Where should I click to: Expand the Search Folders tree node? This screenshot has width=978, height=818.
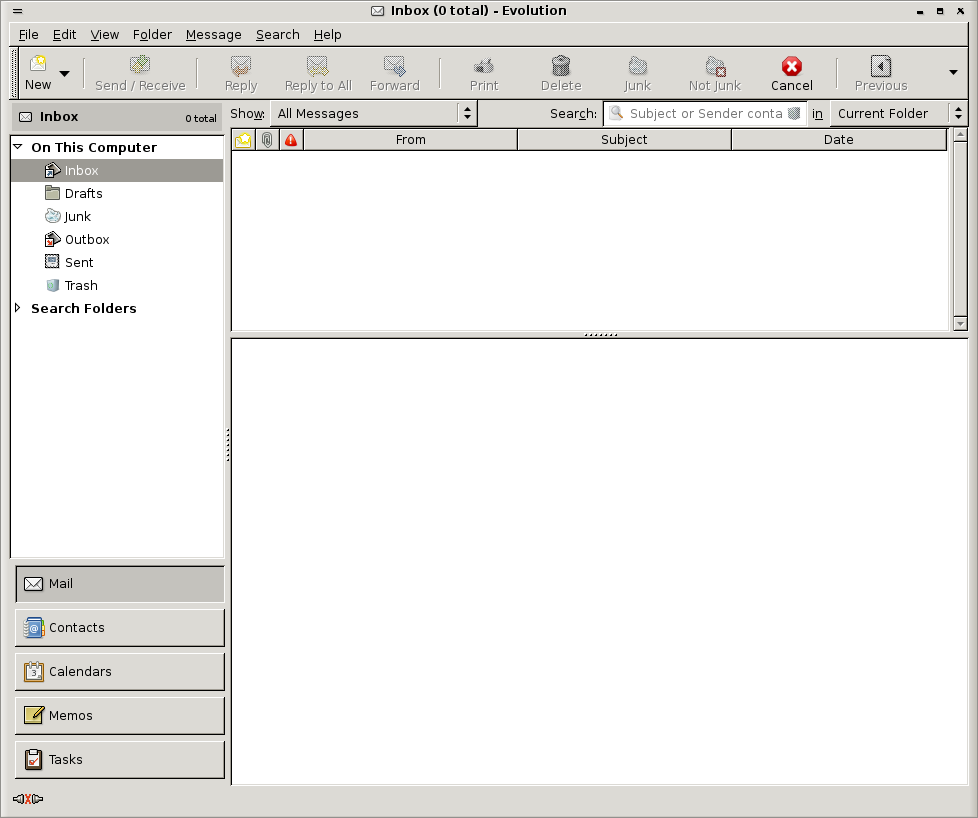[x=18, y=308]
